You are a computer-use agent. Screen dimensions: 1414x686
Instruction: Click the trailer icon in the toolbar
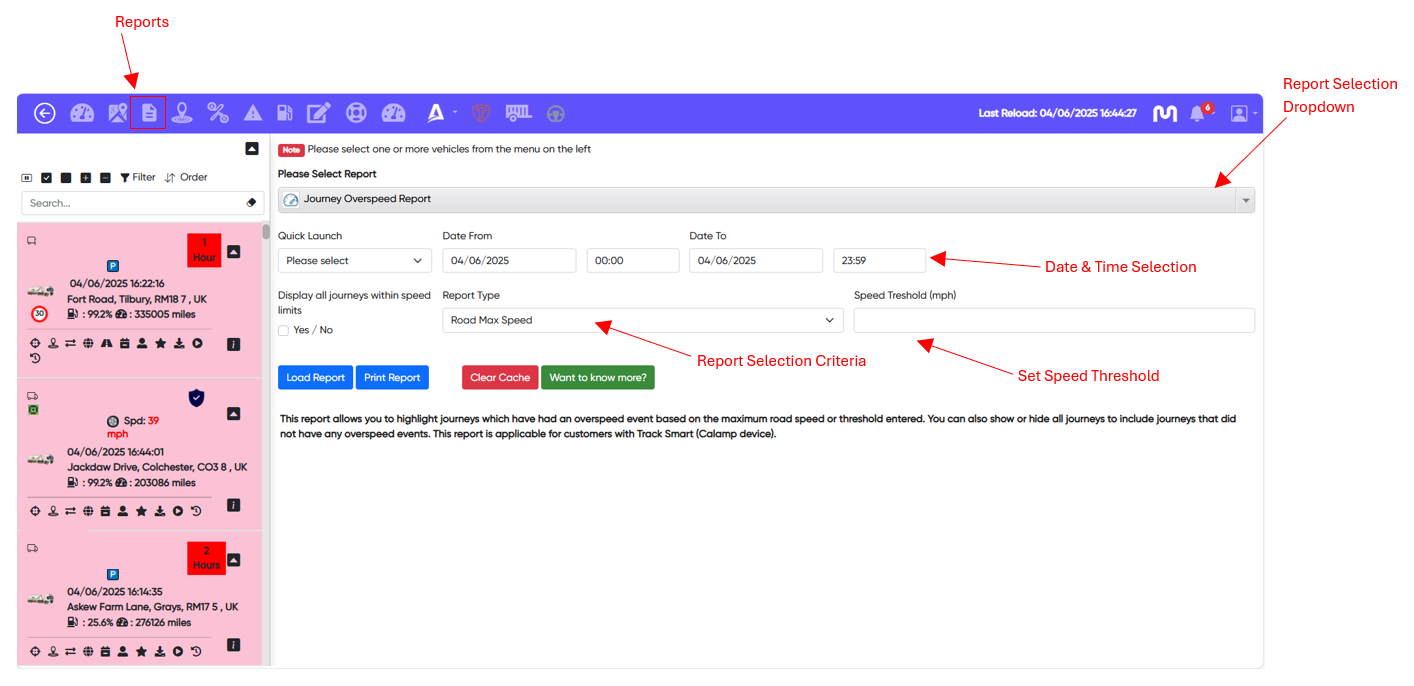[x=518, y=113]
